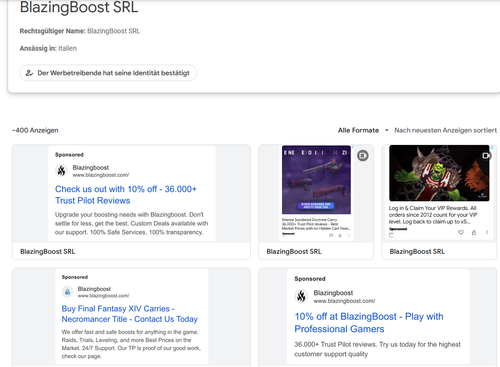The image size is (500, 367).
Task: Open '10% off at BlazingBoost' ad headline
Action: [x=369, y=323]
